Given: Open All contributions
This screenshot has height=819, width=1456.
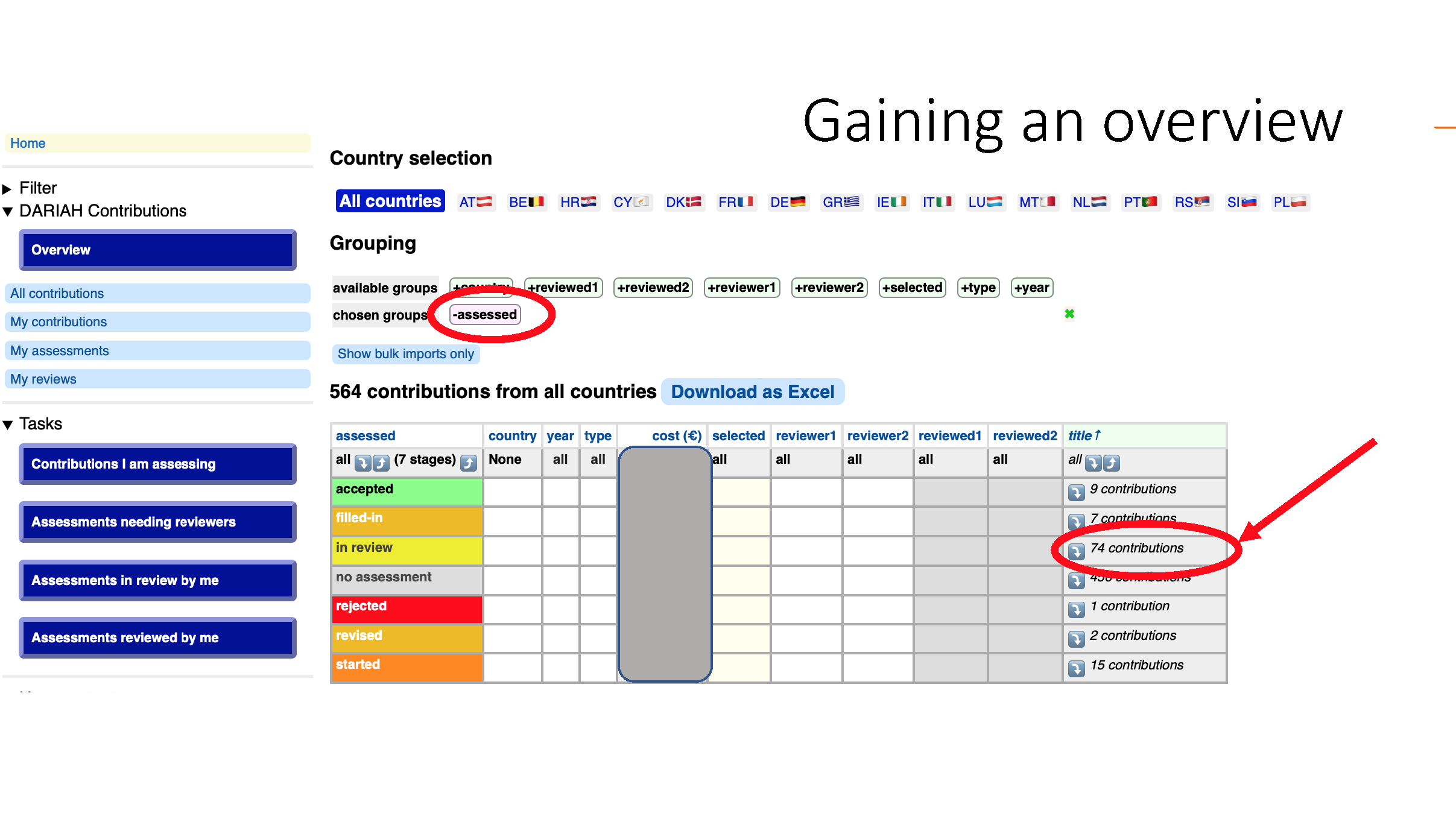Looking at the screenshot, I should click(157, 294).
